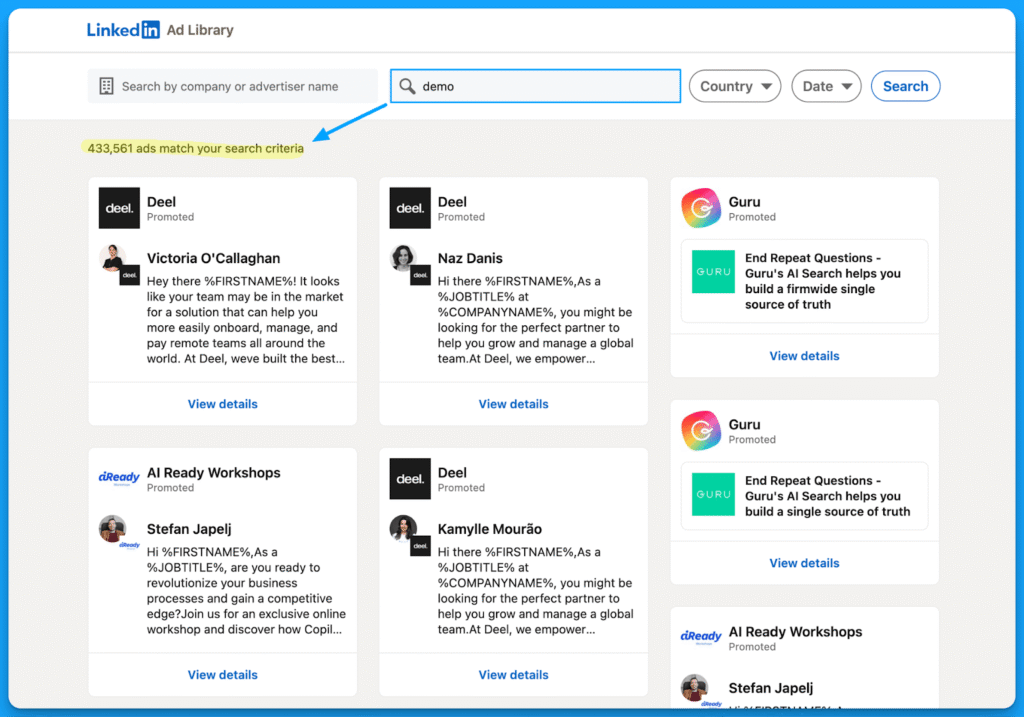1024x717 pixels.
Task: Click 'Deel' advertiser name in Victoria O'Callaghan's card
Action: (161, 202)
